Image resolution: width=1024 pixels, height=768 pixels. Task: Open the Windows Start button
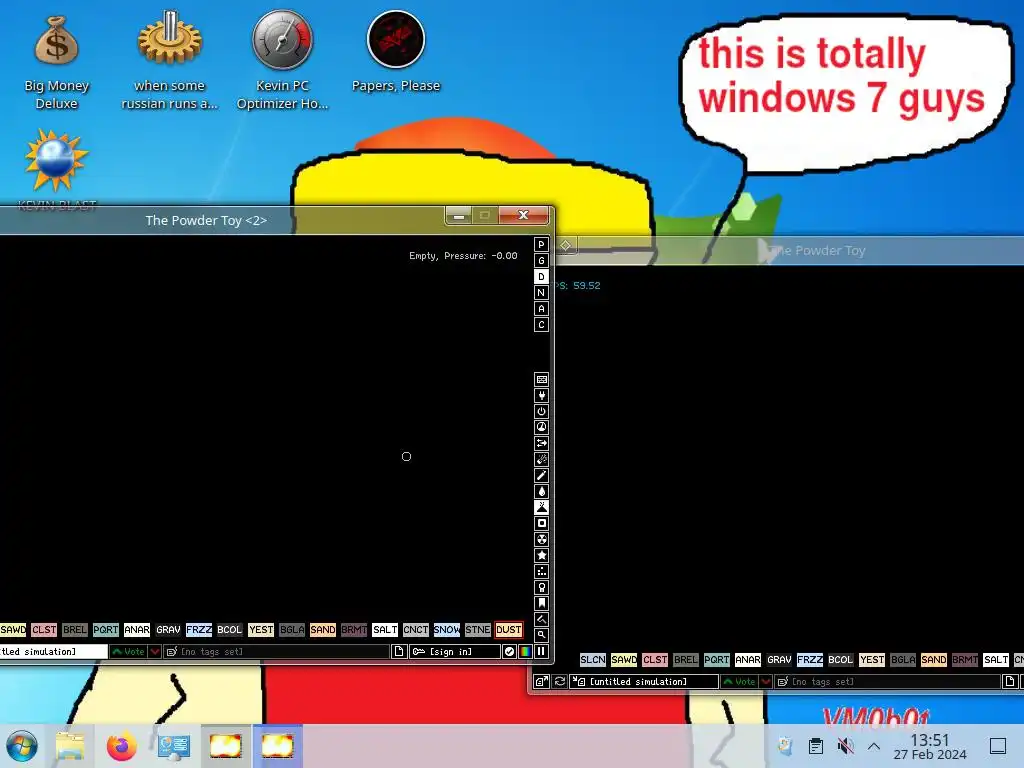click(22, 746)
